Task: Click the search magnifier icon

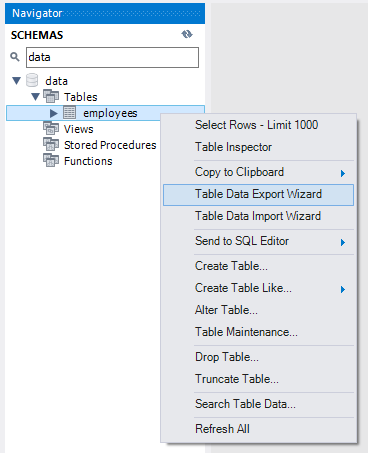Action: coord(15,57)
